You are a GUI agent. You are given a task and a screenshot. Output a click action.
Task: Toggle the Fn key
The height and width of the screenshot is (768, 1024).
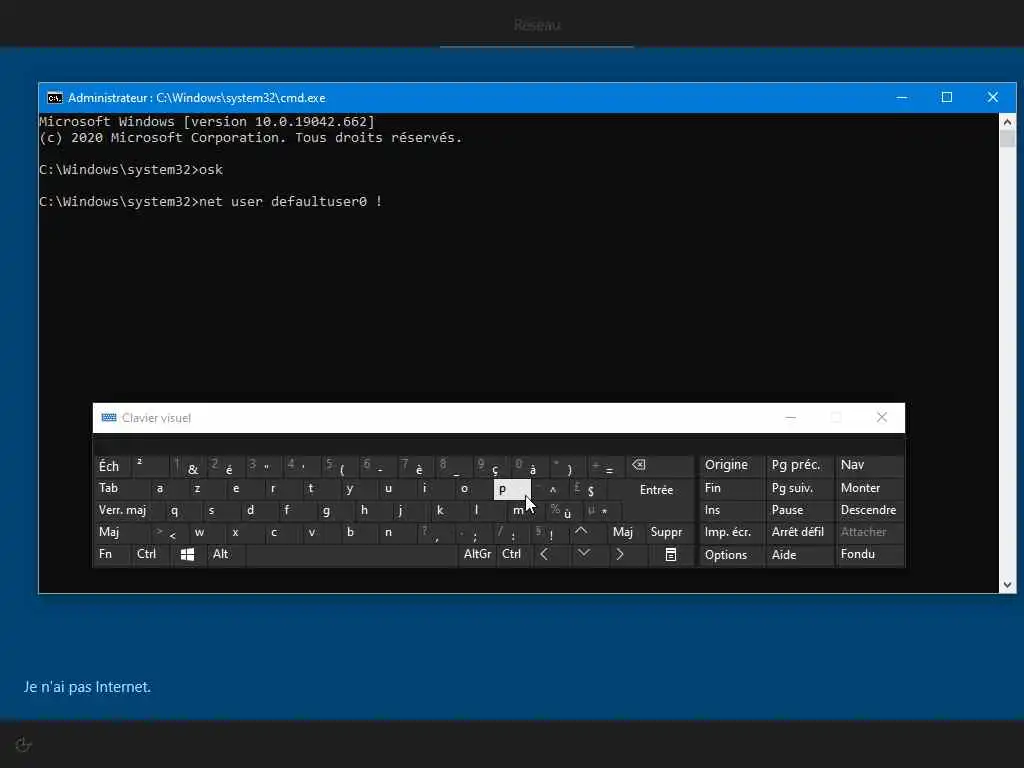point(112,554)
